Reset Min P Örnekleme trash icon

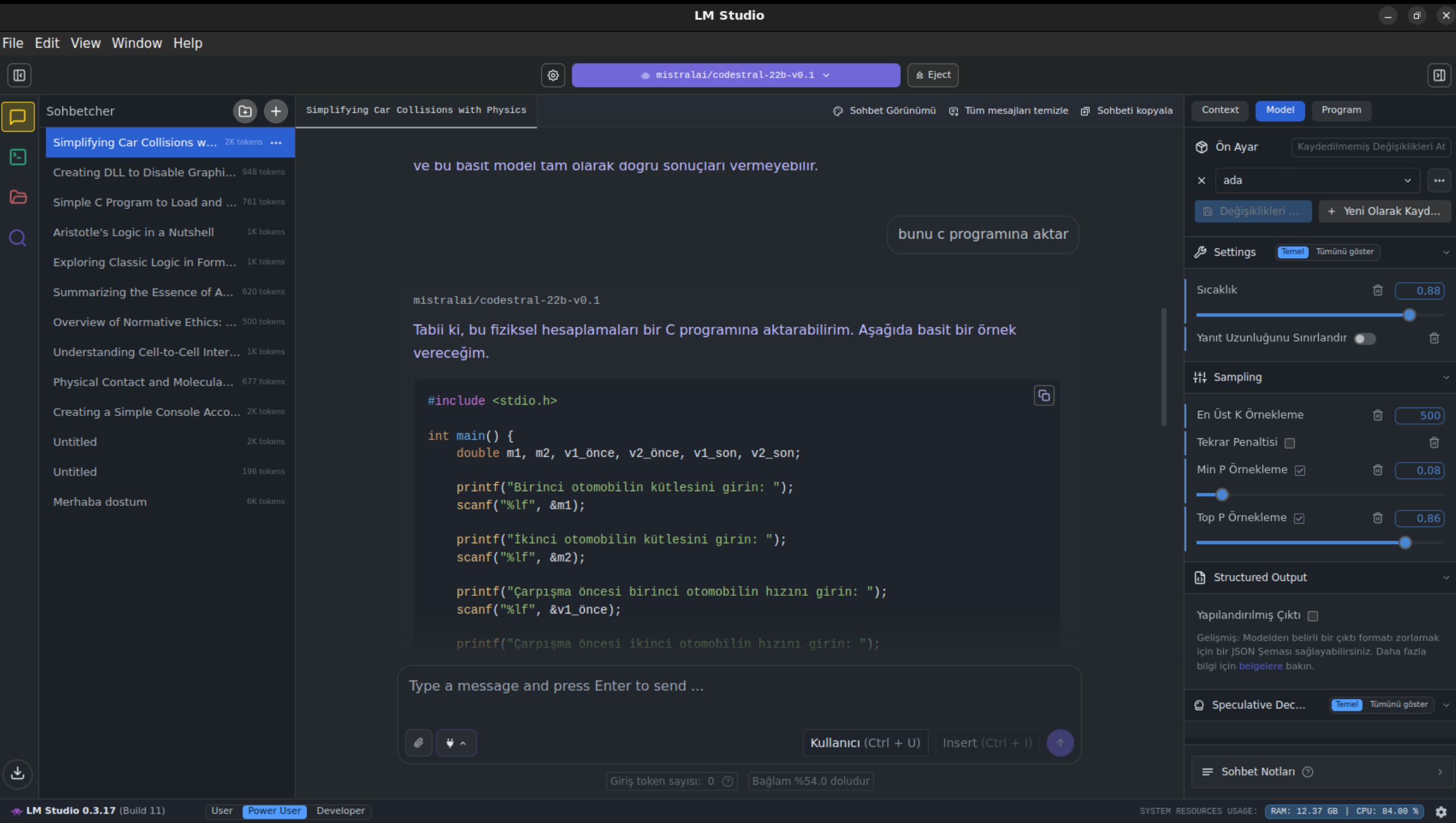[x=1378, y=470]
